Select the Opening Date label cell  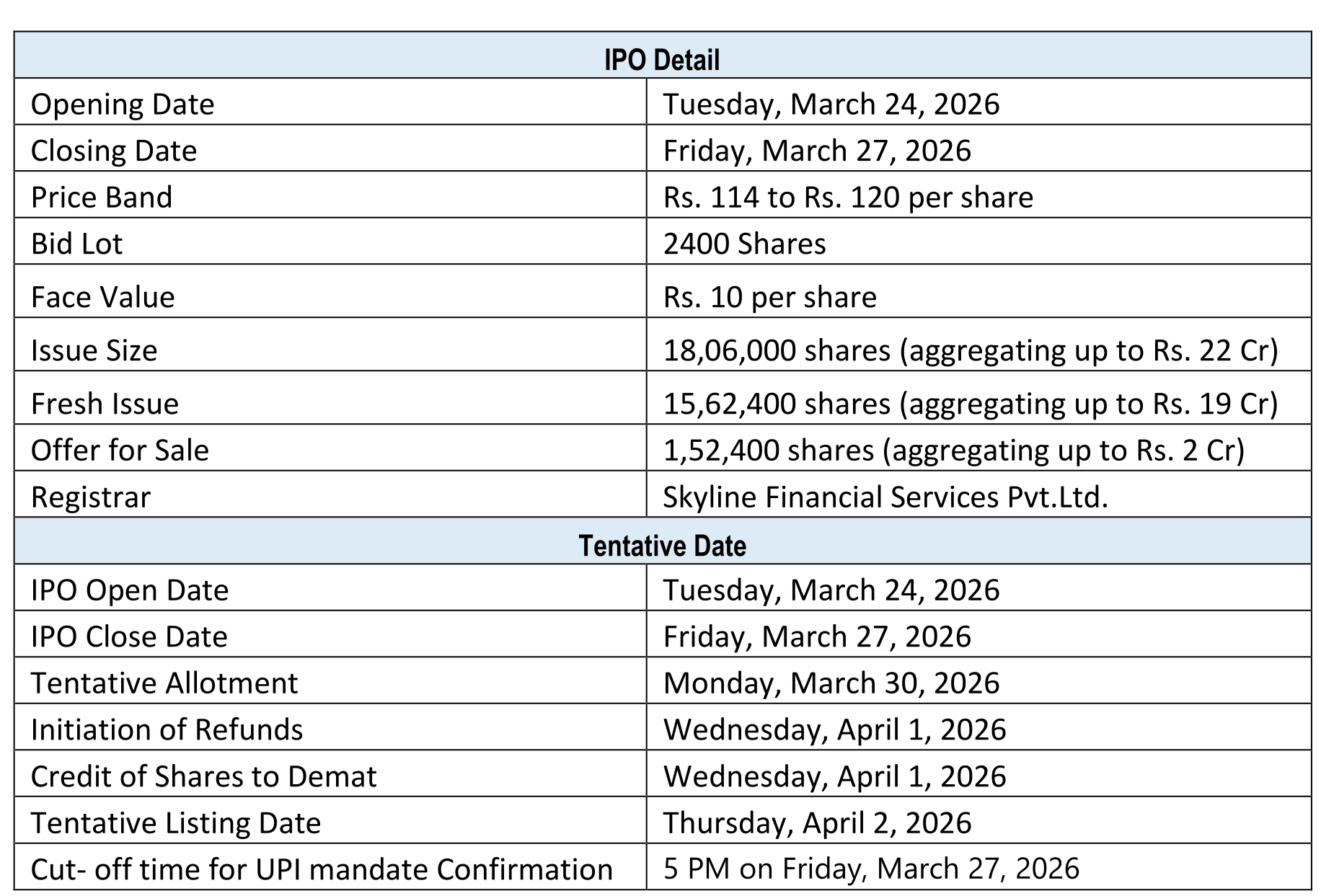(123, 105)
